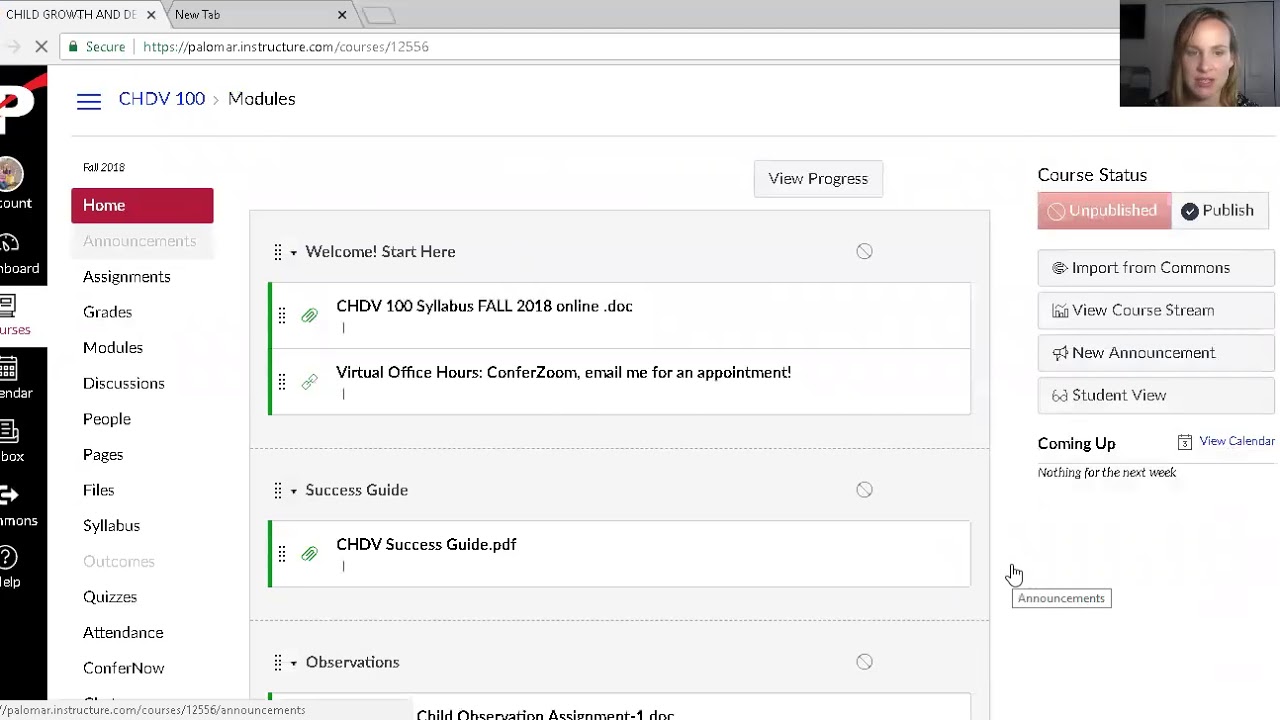Toggle publish status of Welcome! Start Here module
Viewport: 1280px width, 720px height.
(x=864, y=252)
